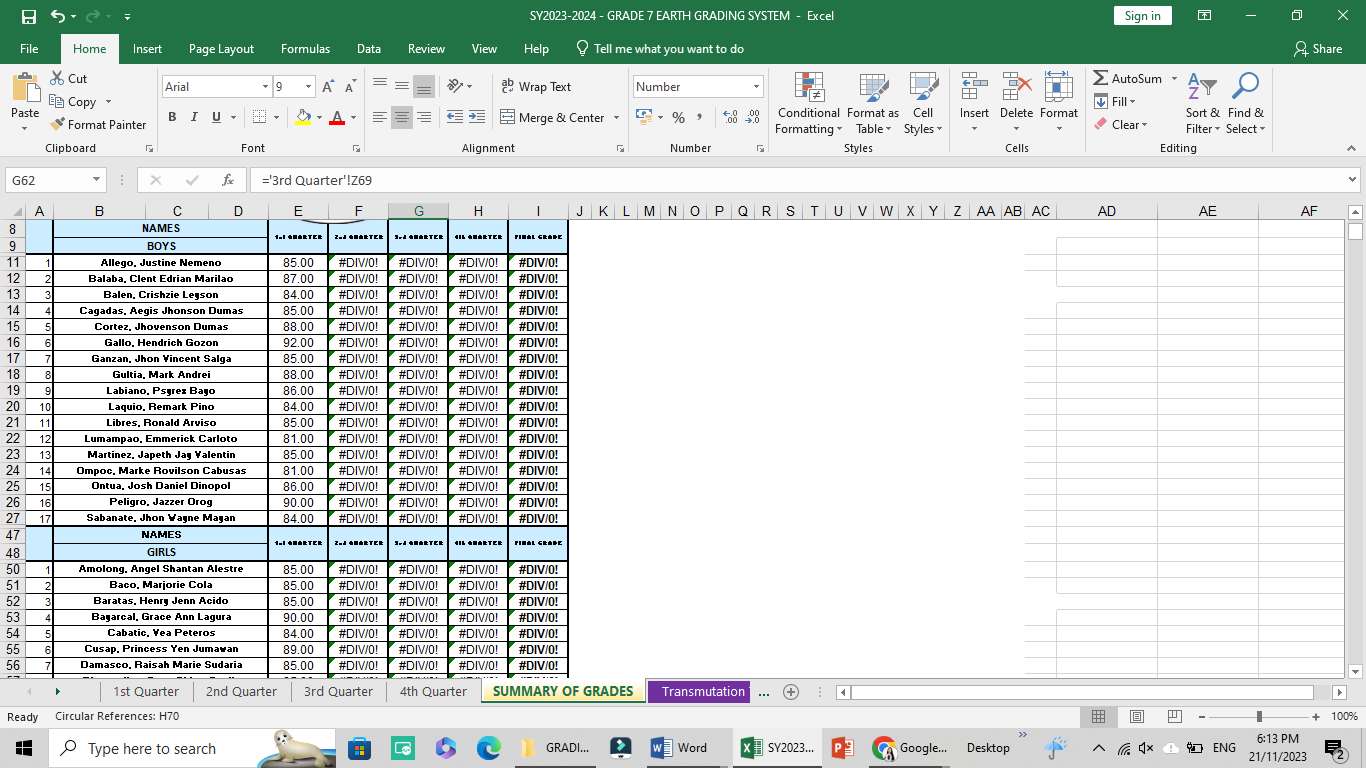Viewport: 1366px width, 768px height.
Task: Apply percent style to the cell
Action: [678, 117]
